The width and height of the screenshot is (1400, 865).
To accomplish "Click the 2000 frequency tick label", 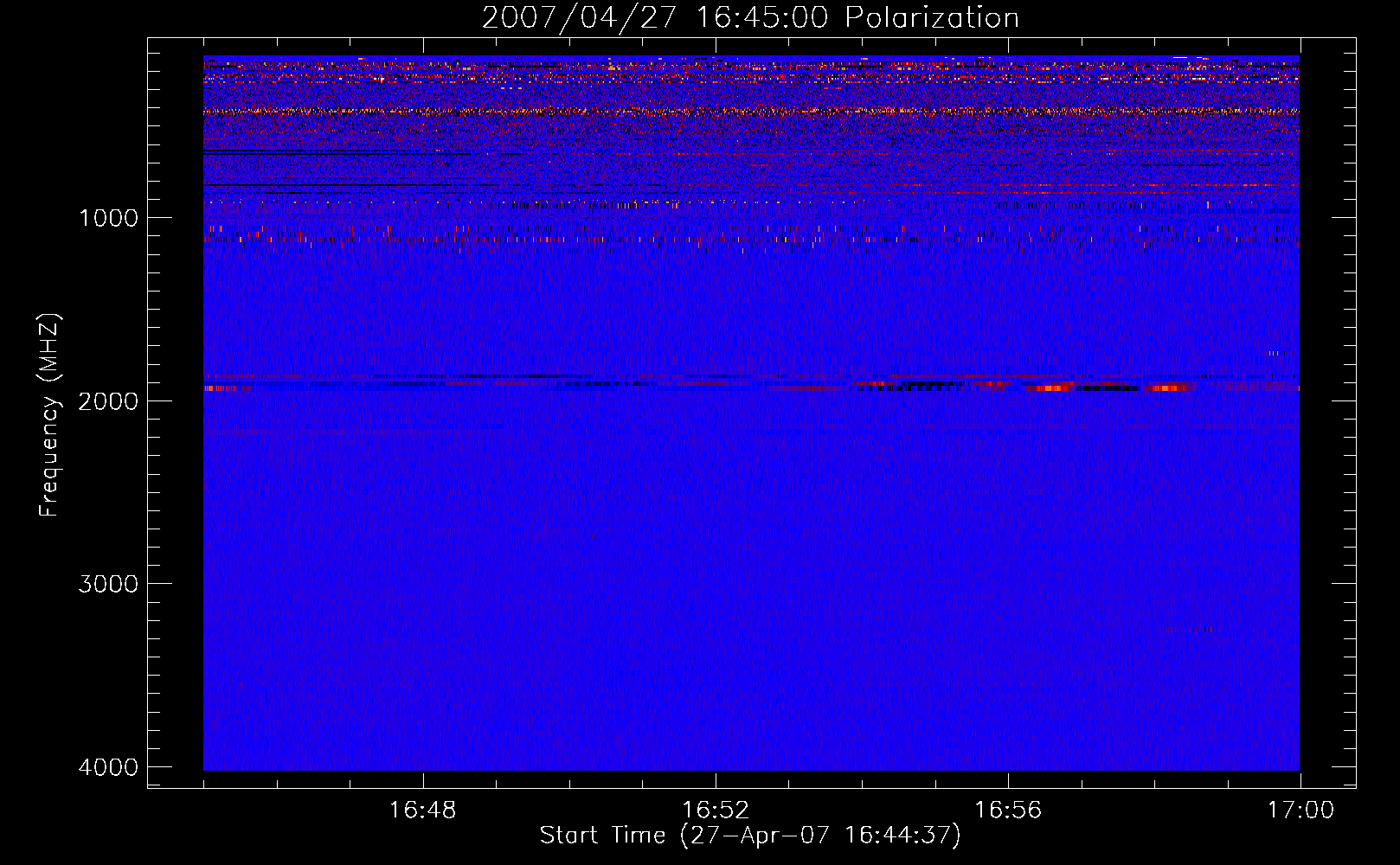I will pyautogui.click(x=109, y=400).
